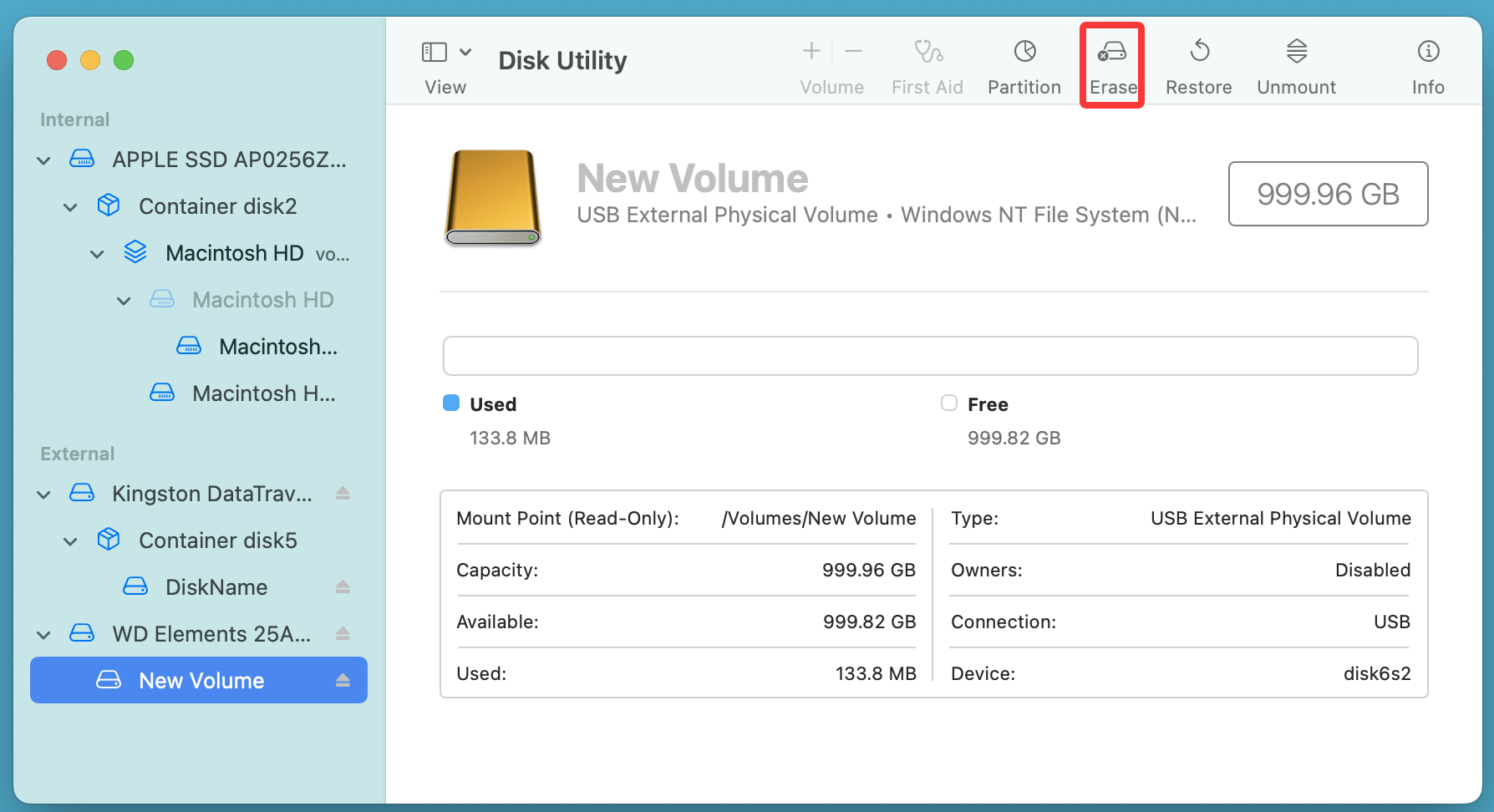Click the Erase toolbar icon
1494x812 pixels.
(1112, 53)
